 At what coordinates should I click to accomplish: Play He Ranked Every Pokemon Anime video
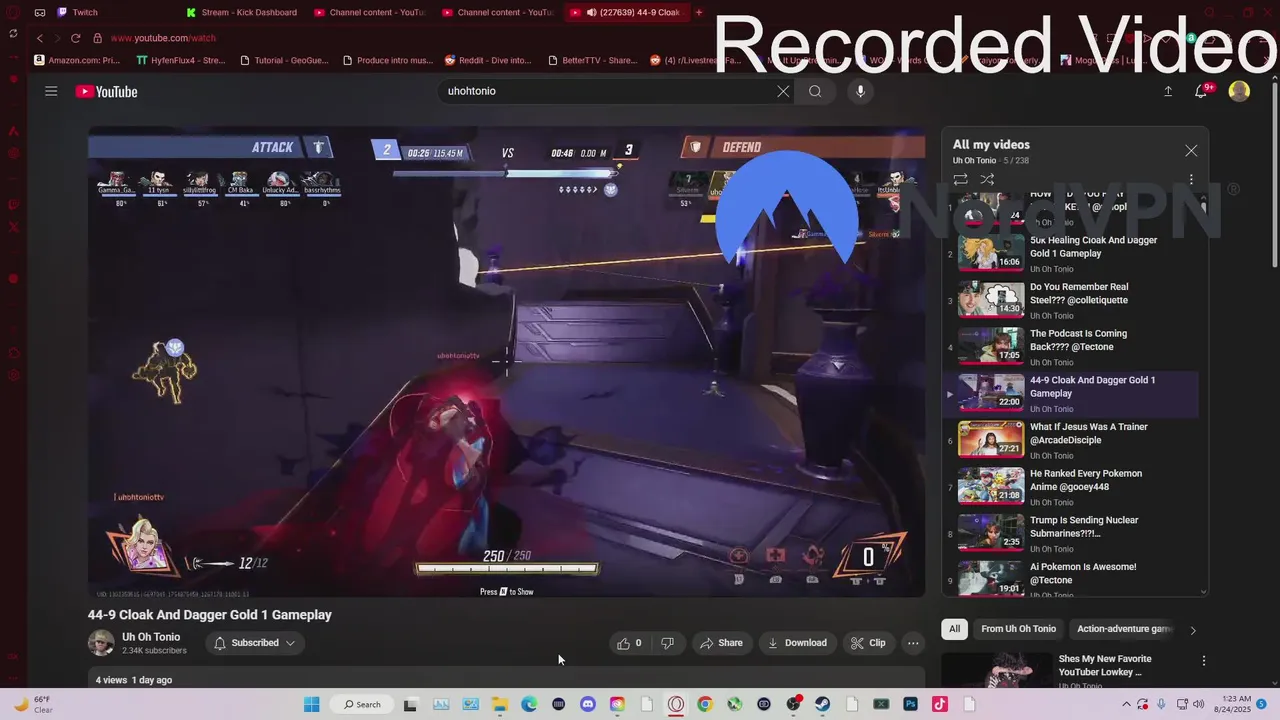1071,488
